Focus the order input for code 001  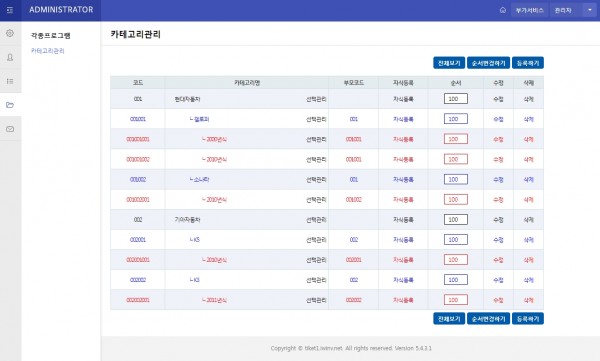coord(456,99)
